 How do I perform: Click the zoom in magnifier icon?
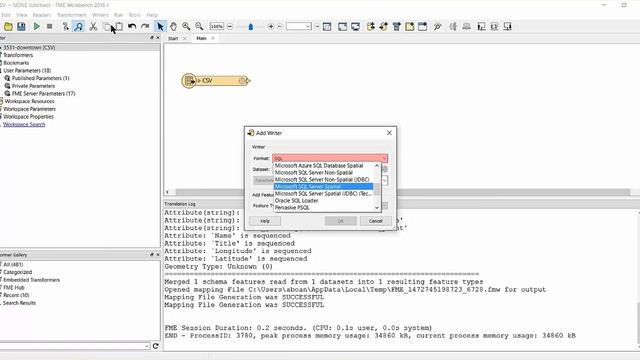coord(187,27)
